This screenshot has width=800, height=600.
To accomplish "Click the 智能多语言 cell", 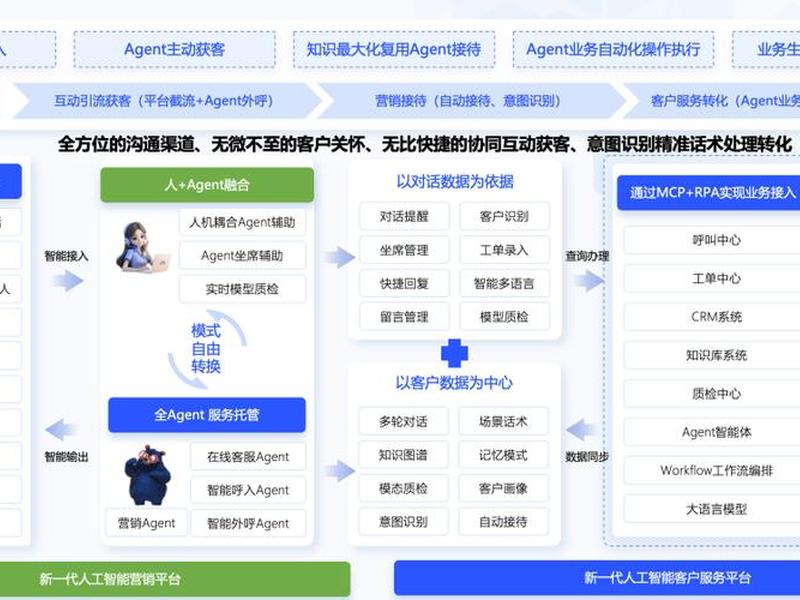I will (504, 283).
